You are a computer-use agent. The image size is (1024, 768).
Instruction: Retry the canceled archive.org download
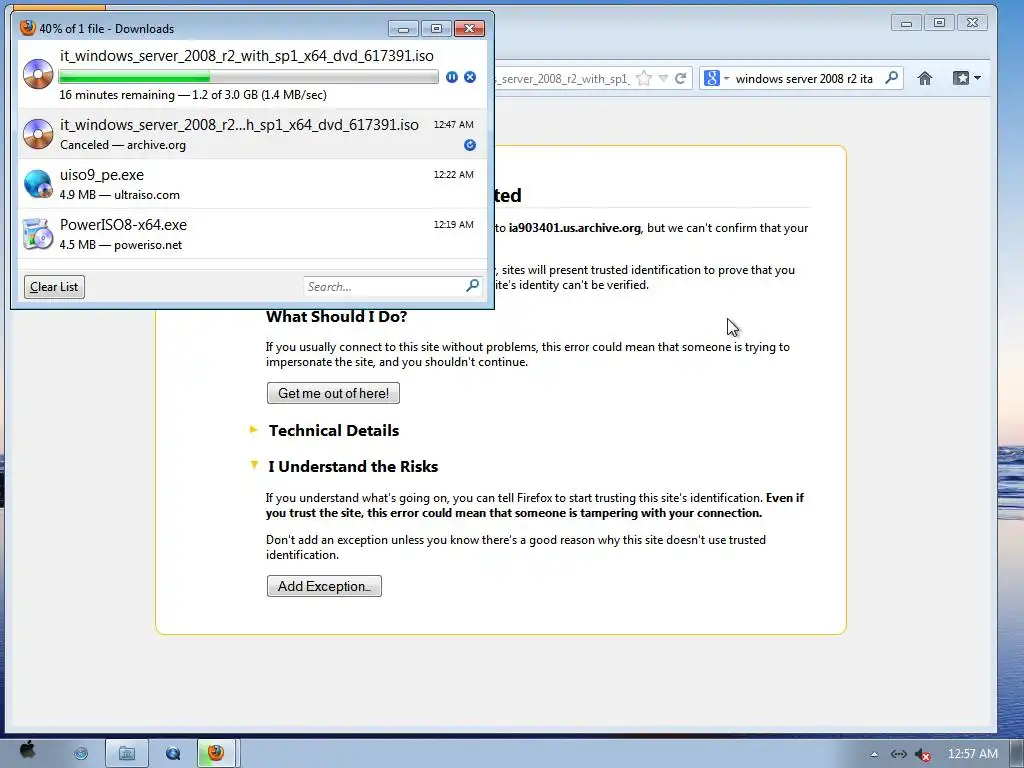tap(470, 145)
